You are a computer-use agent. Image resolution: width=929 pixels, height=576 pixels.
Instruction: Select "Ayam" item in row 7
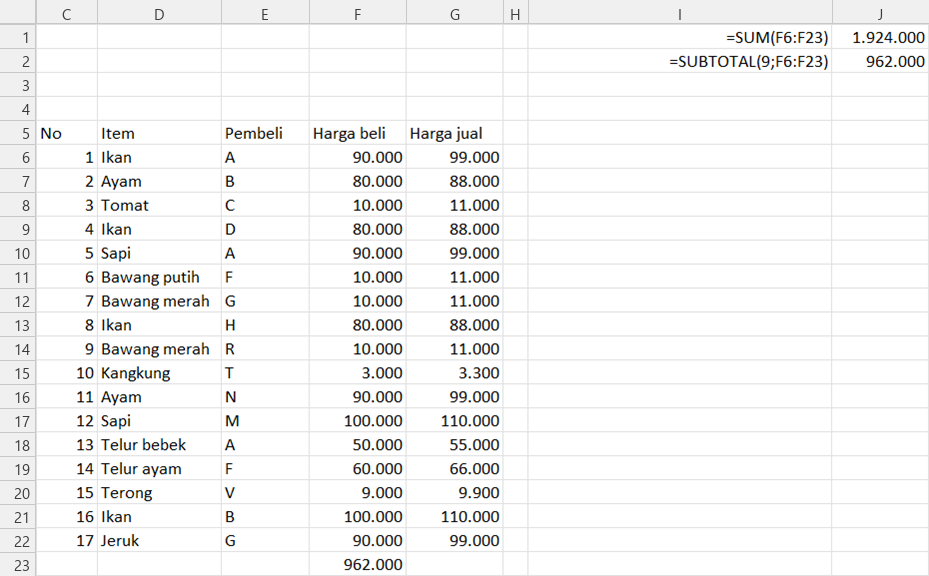click(159, 181)
